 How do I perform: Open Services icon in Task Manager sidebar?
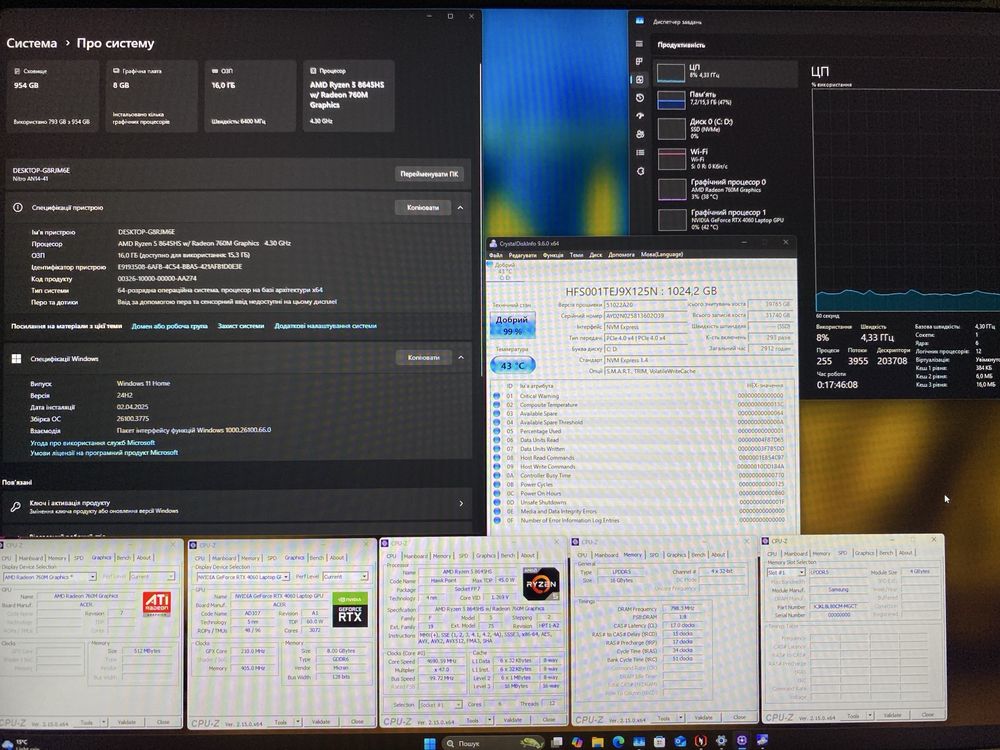640,171
